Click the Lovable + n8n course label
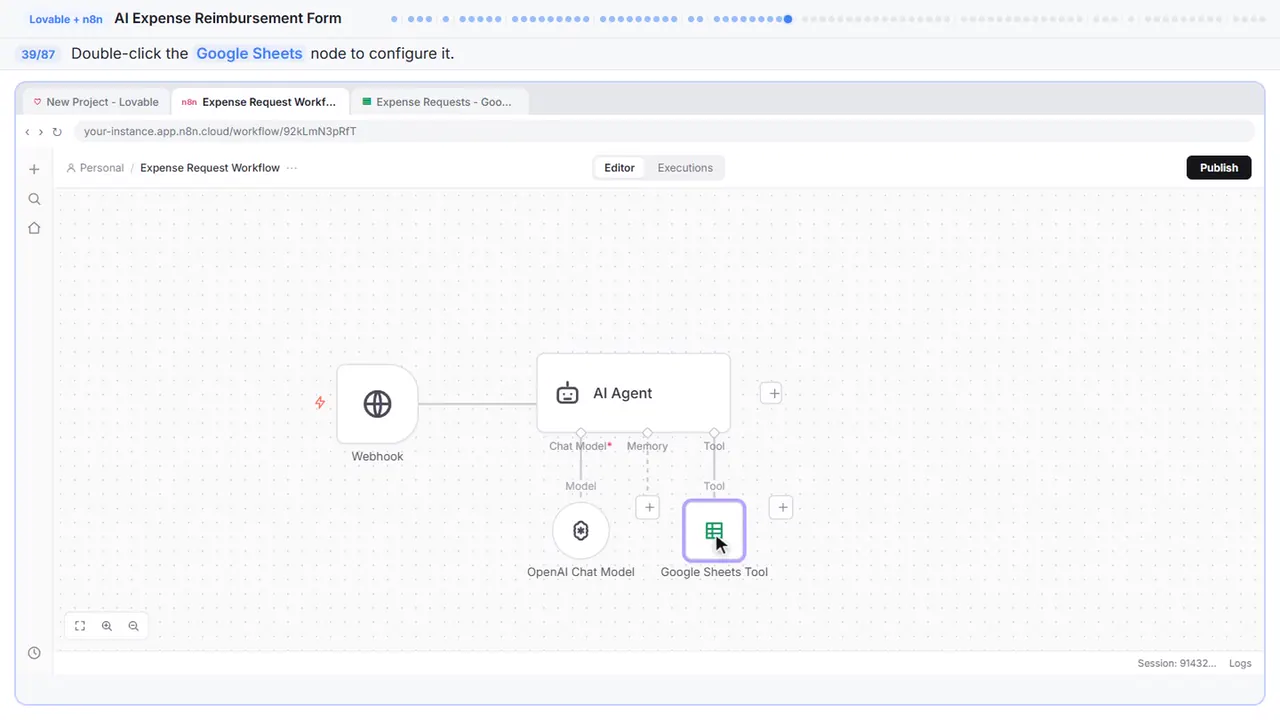 [x=66, y=19]
